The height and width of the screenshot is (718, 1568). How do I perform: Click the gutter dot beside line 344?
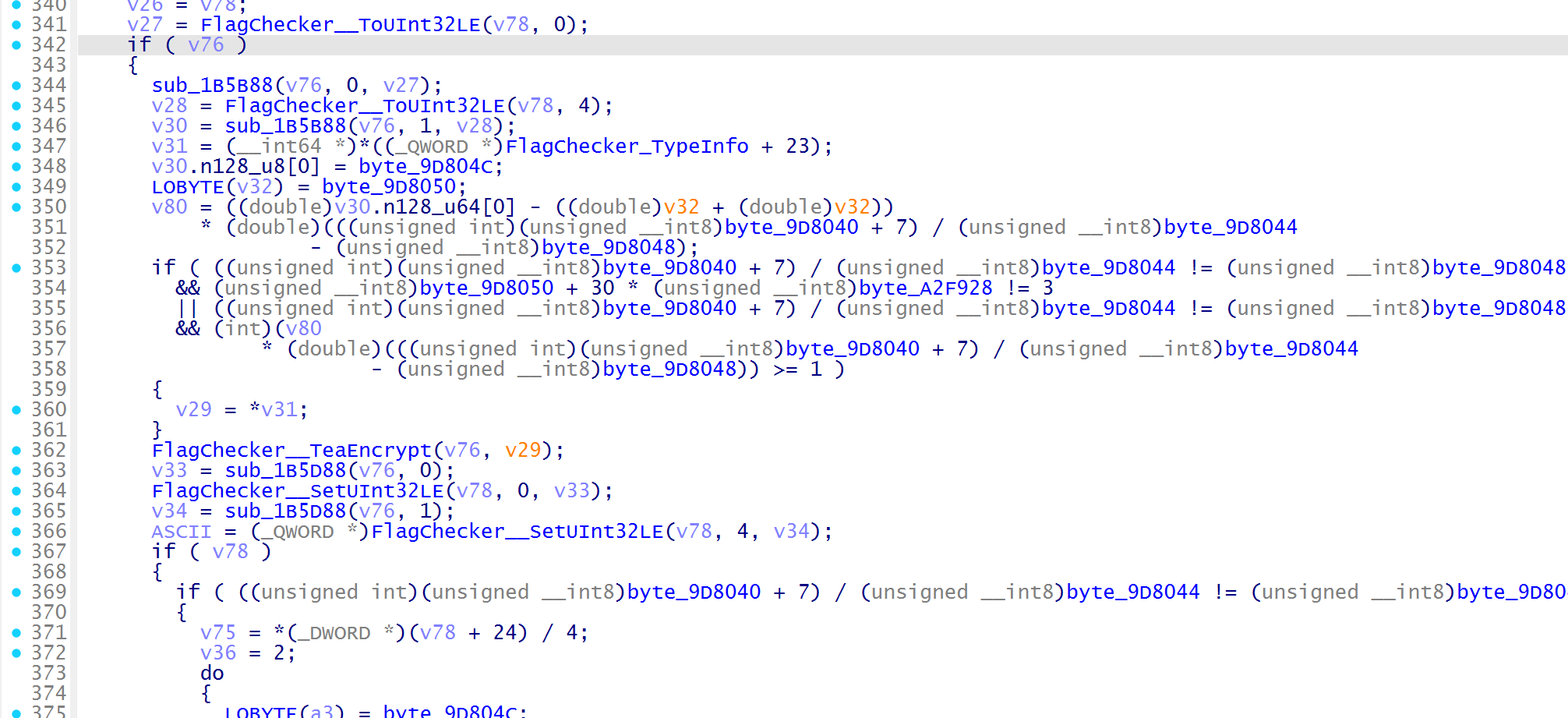(x=16, y=86)
